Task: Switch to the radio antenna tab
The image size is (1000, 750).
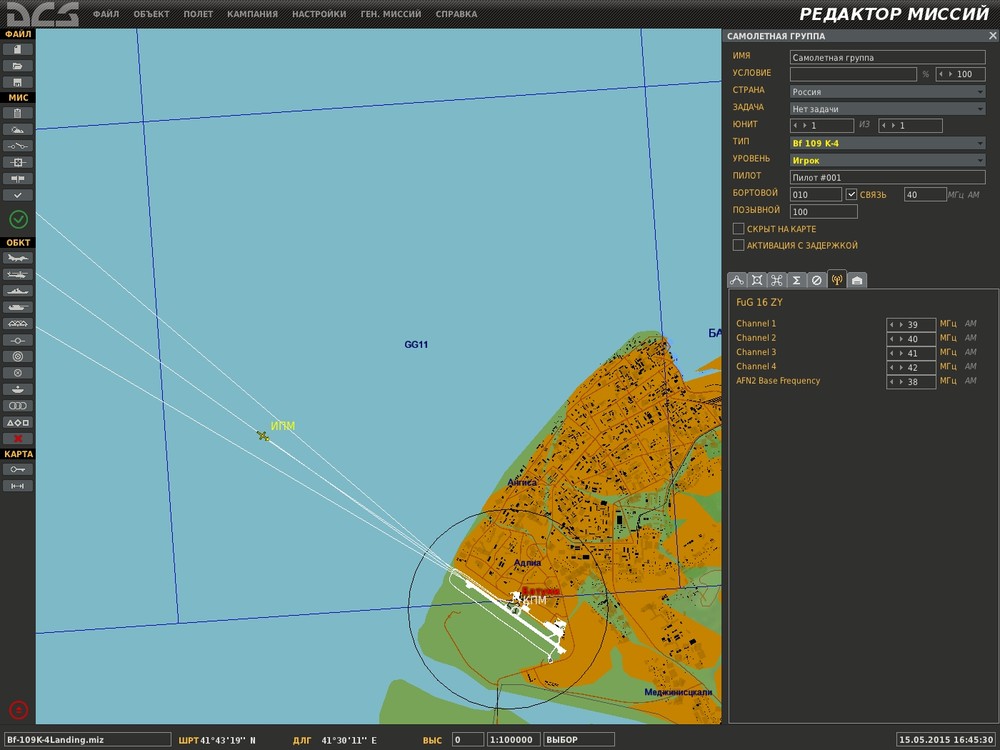Action: (x=837, y=279)
